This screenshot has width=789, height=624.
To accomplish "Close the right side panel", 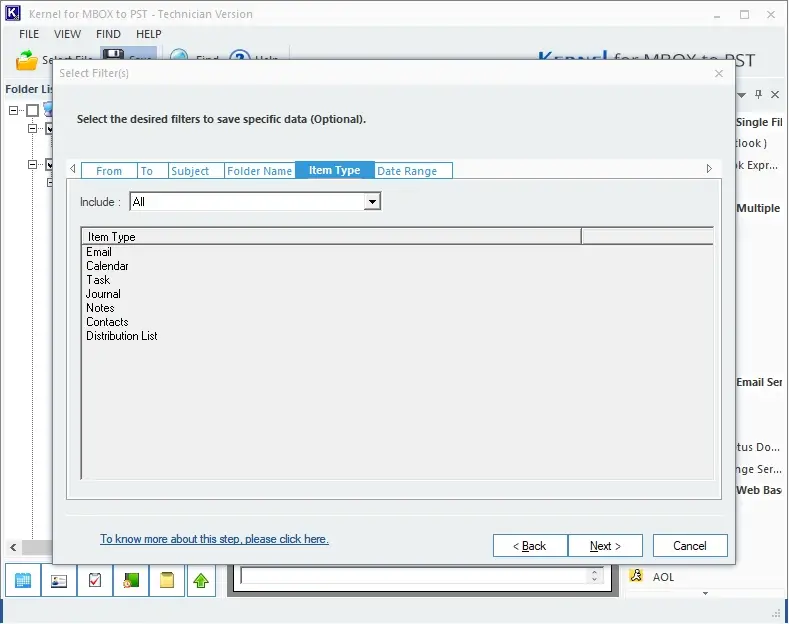I will [x=775, y=94].
